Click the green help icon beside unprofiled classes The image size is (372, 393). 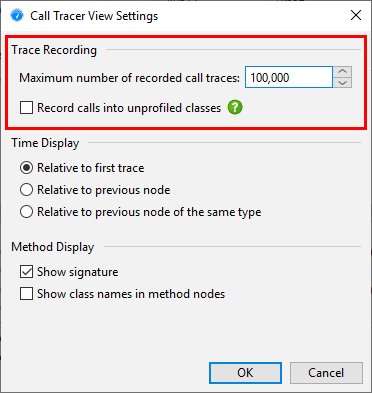(235, 108)
